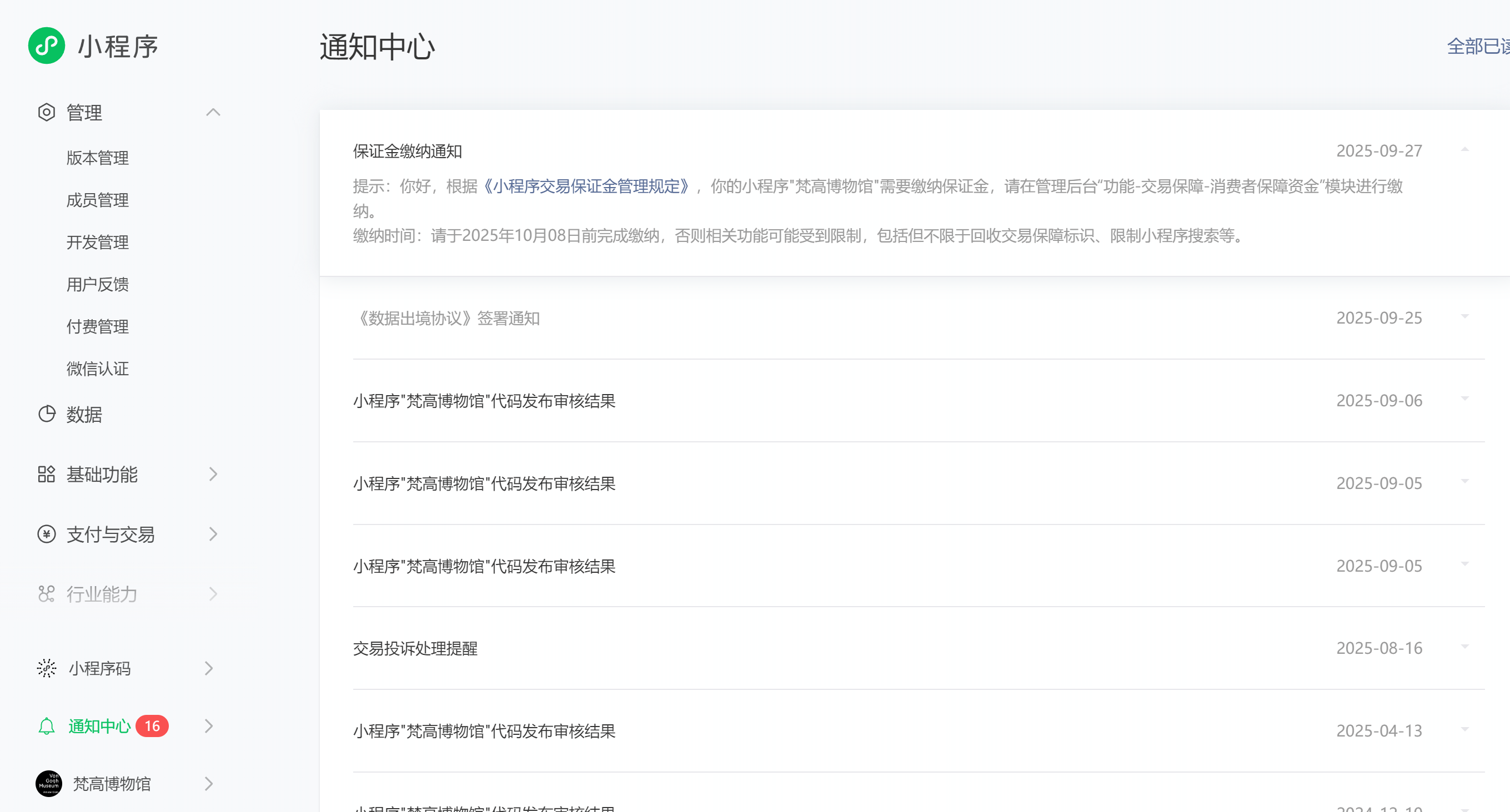Collapse the 保证金缴纳通知 notification
The height and width of the screenshot is (812, 1510).
(1464, 150)
